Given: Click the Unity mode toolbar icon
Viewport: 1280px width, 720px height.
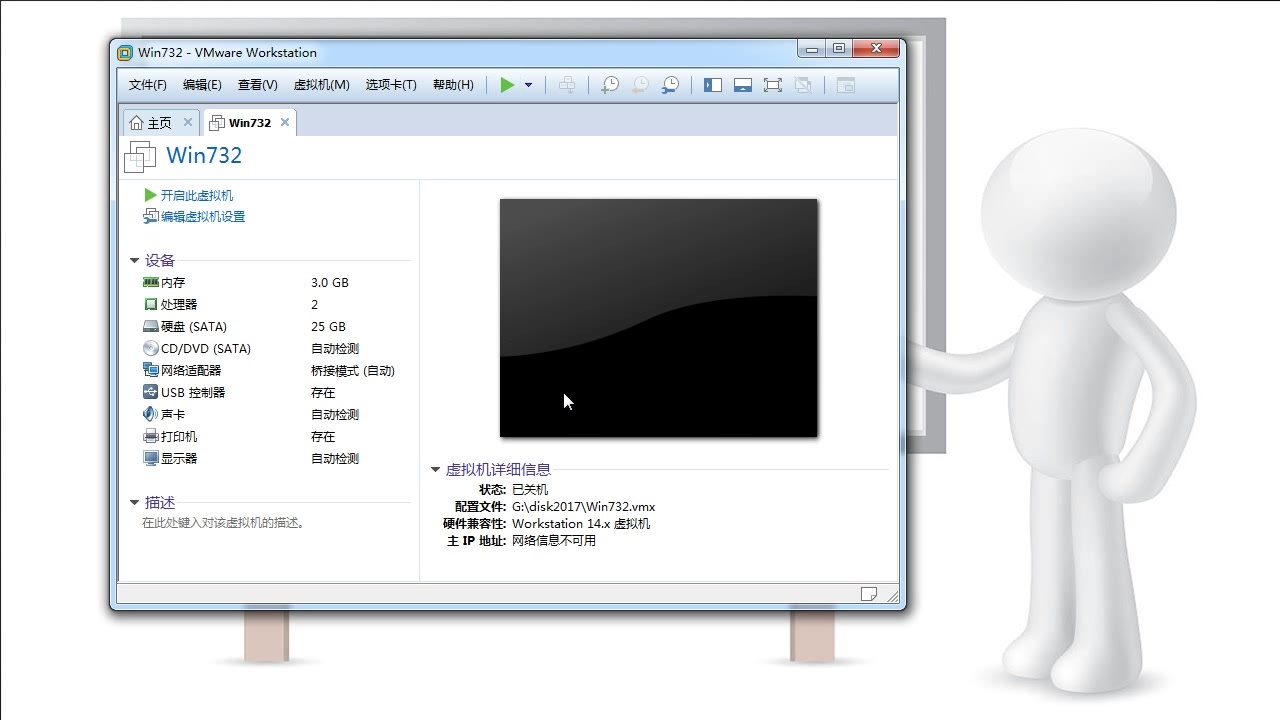Looking at the screenshot, I should point(803,85).
